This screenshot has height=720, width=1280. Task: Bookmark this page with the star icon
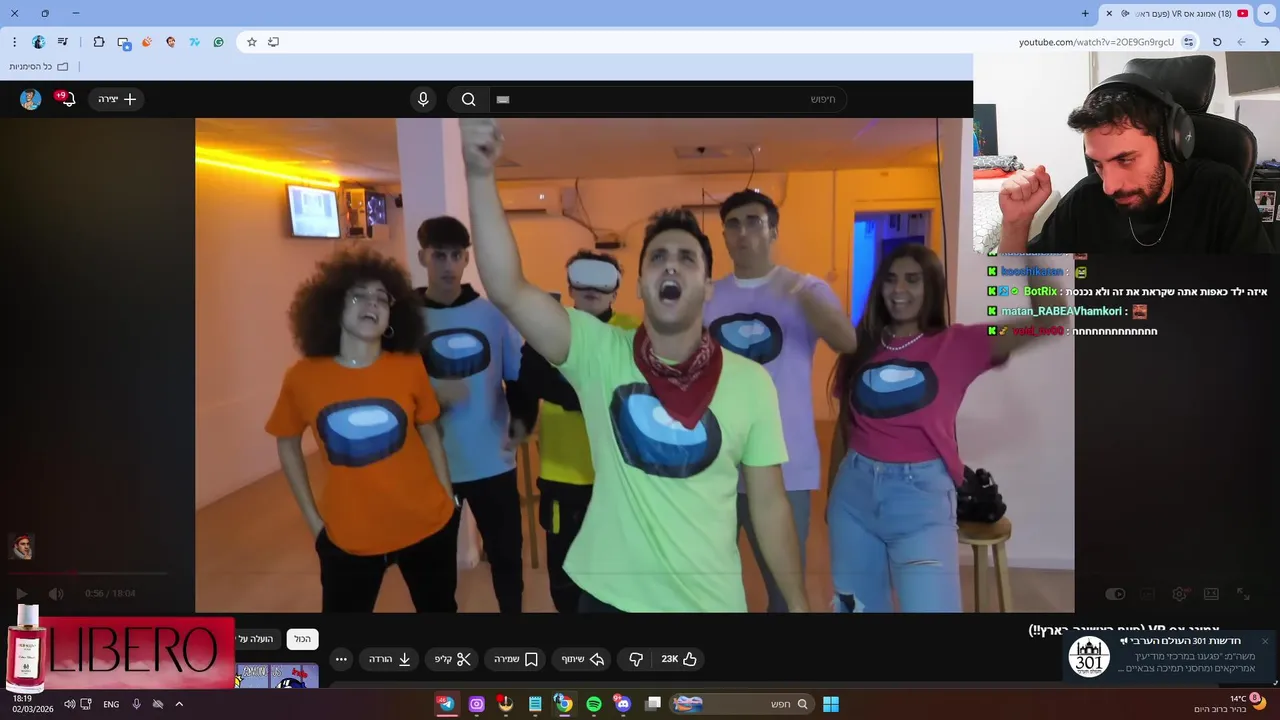pos(252,42)
